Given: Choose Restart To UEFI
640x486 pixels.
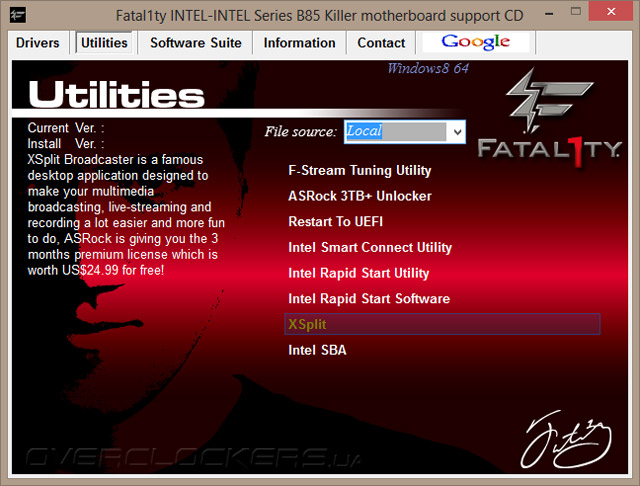Looking at the screenshot, I should 336,222.
